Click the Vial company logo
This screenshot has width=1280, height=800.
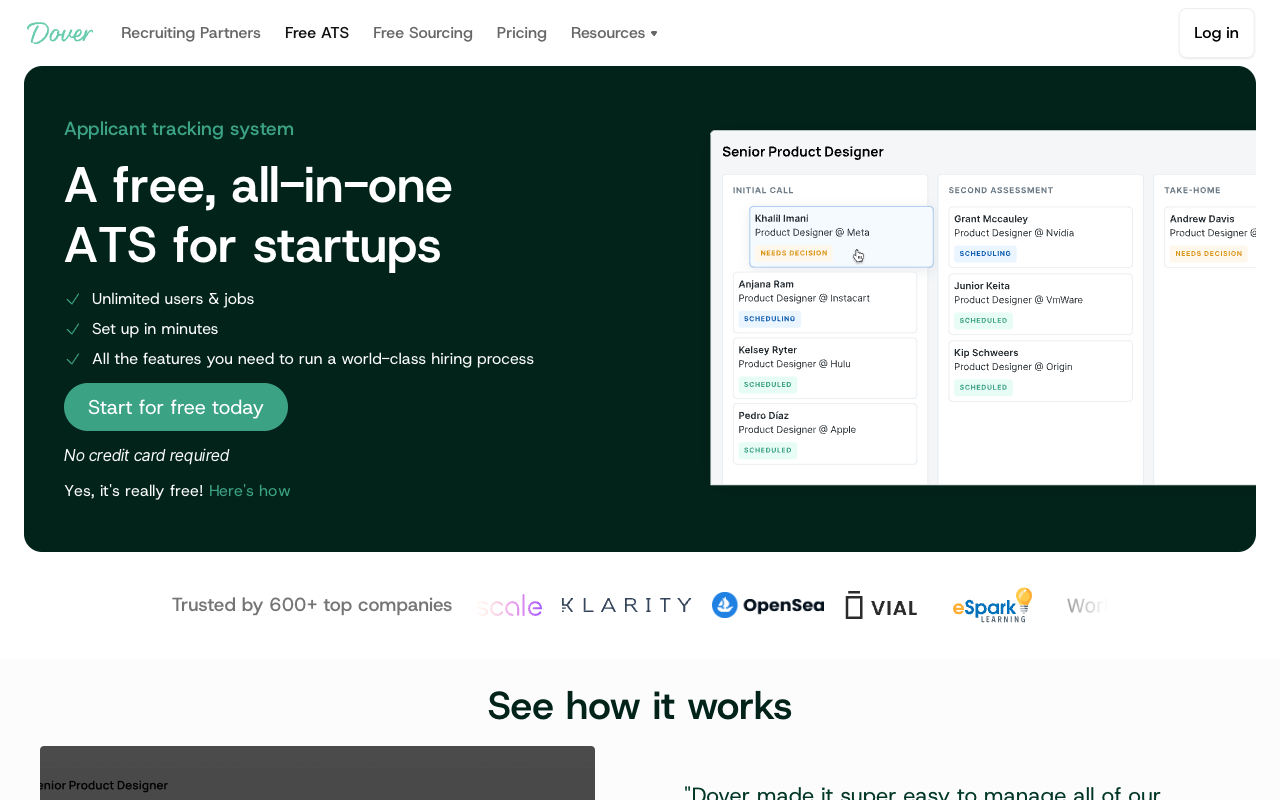coord(881,606)
